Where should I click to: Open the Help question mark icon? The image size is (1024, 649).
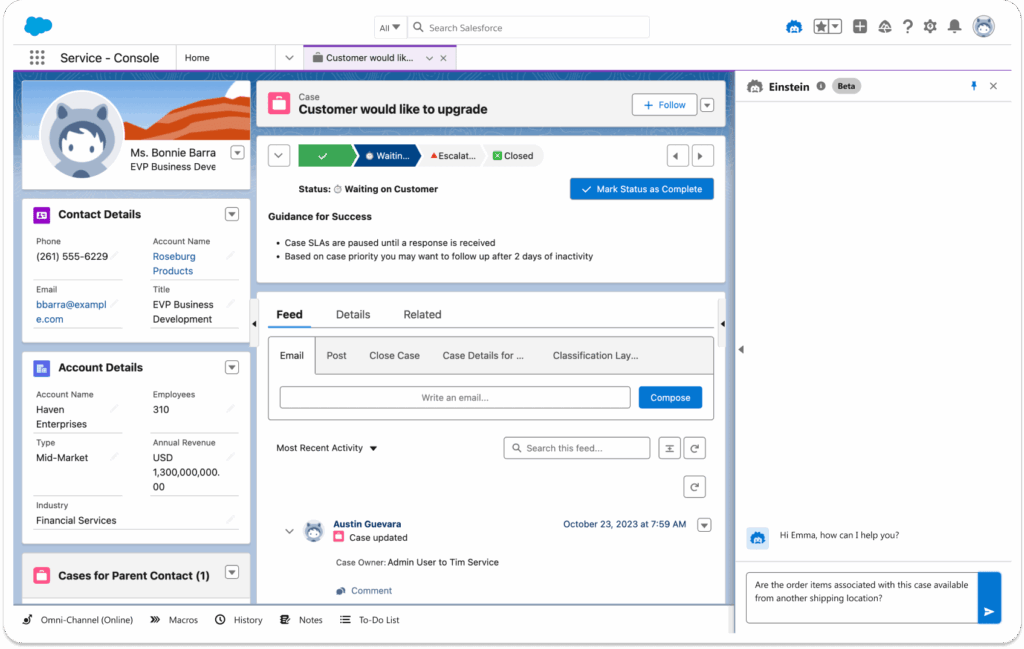907,27
